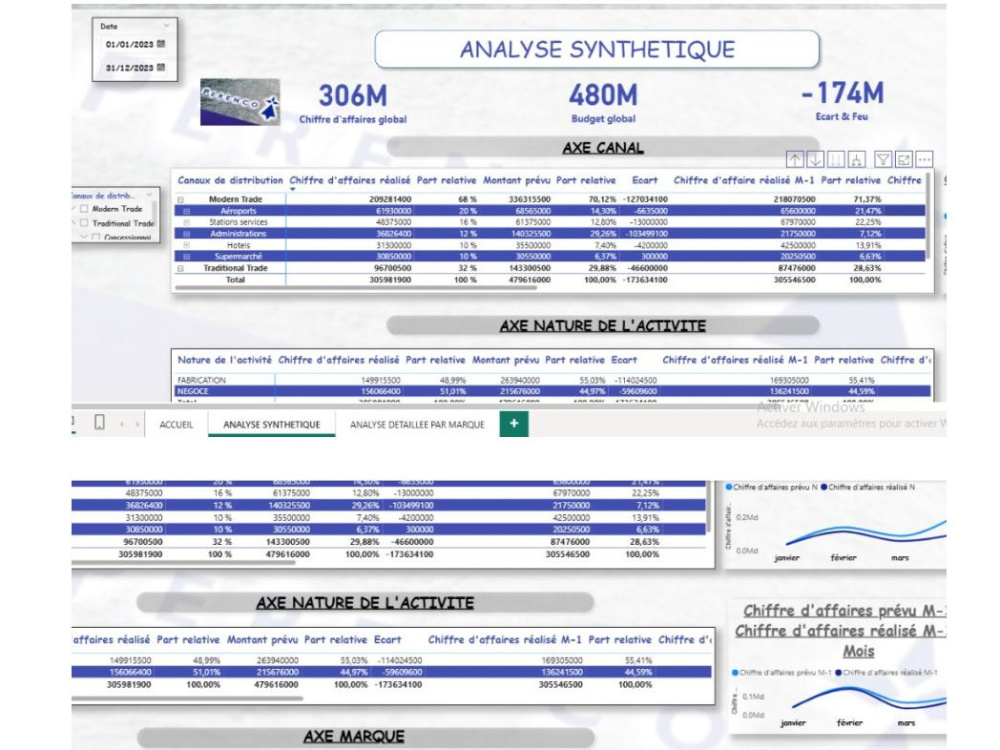Collapse the Traditional Trade table row
Image resolution: width=1000 pixels, height=750 pixels.
tap(180, 268)
